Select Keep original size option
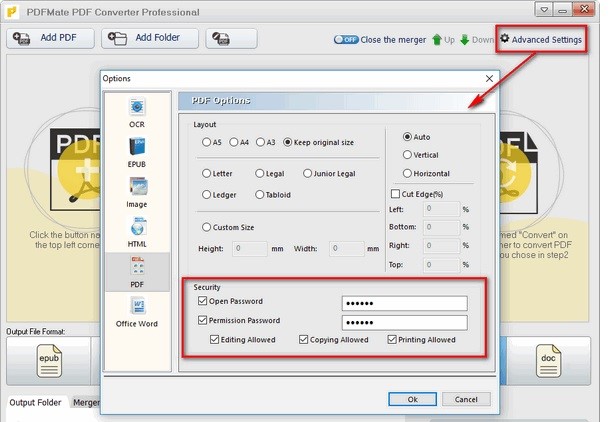Image resolution: width=612 pixels, height=422 pixels. tap(288, 142)
